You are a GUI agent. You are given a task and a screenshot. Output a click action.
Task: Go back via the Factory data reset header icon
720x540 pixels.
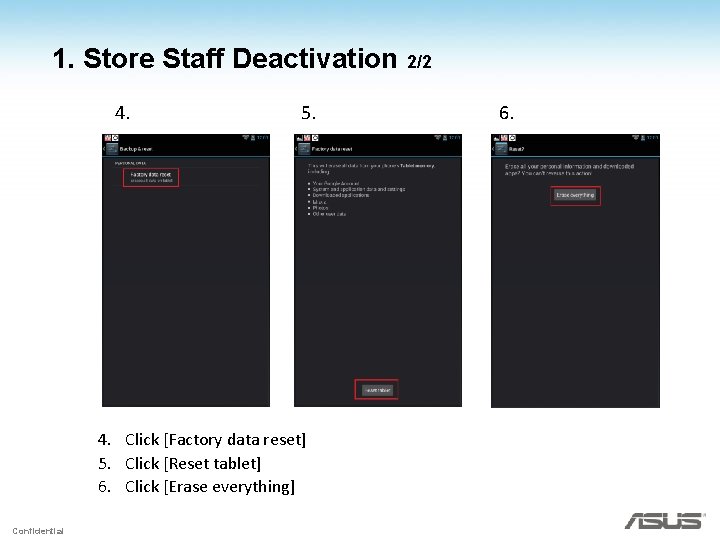(x=304, y=149)
